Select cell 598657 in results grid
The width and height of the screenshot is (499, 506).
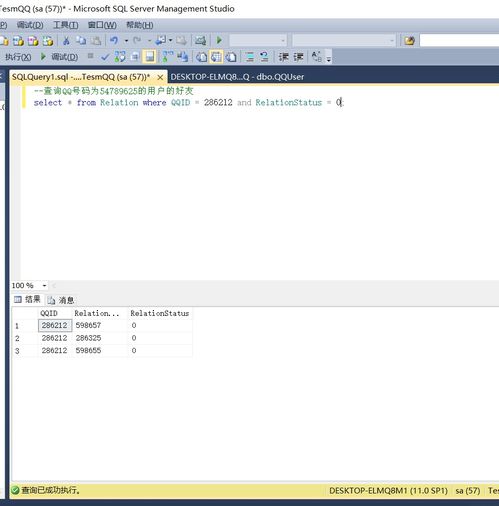point(100,325)
